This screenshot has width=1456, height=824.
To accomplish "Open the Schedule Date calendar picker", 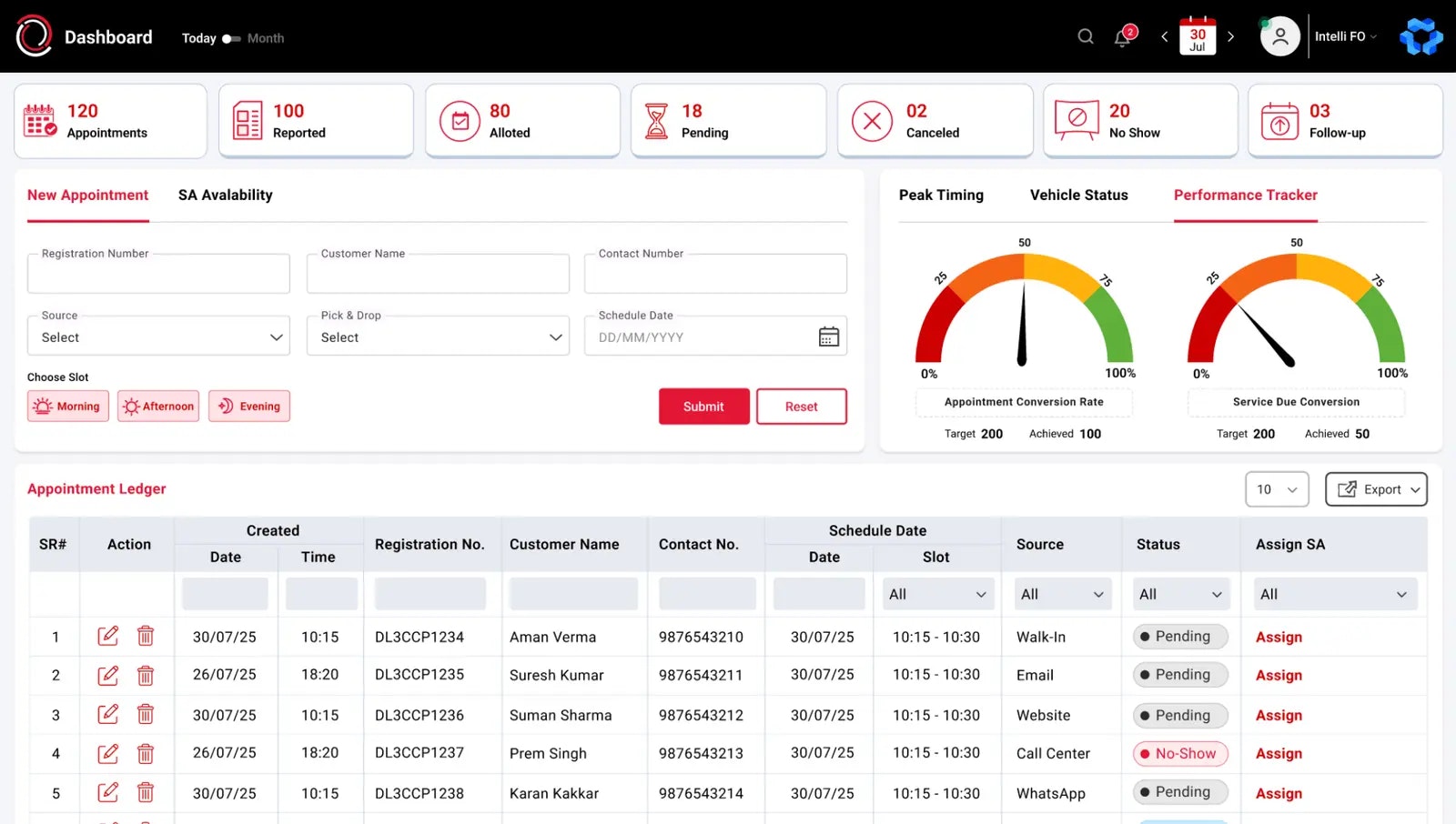I will tap(827, 336).
